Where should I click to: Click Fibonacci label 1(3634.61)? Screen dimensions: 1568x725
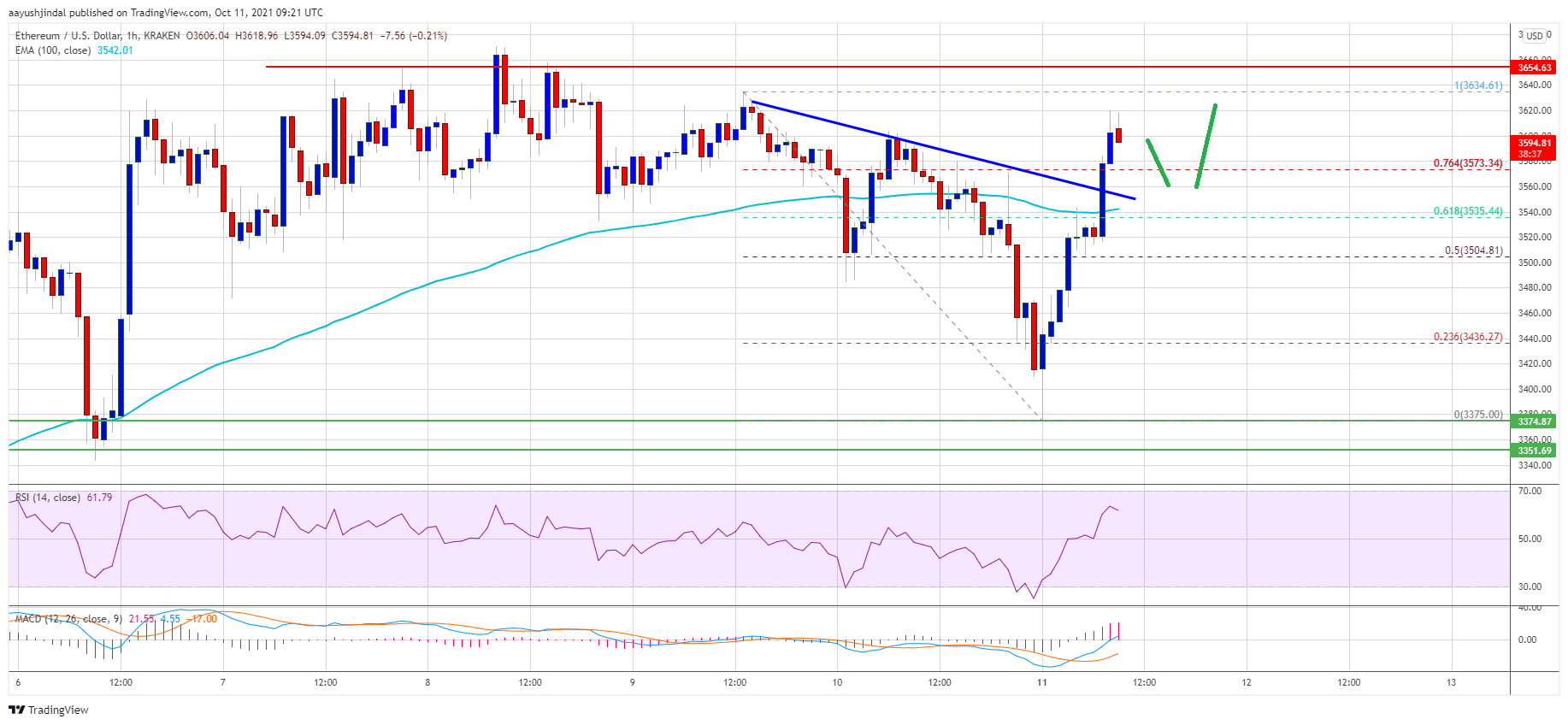1478,85
